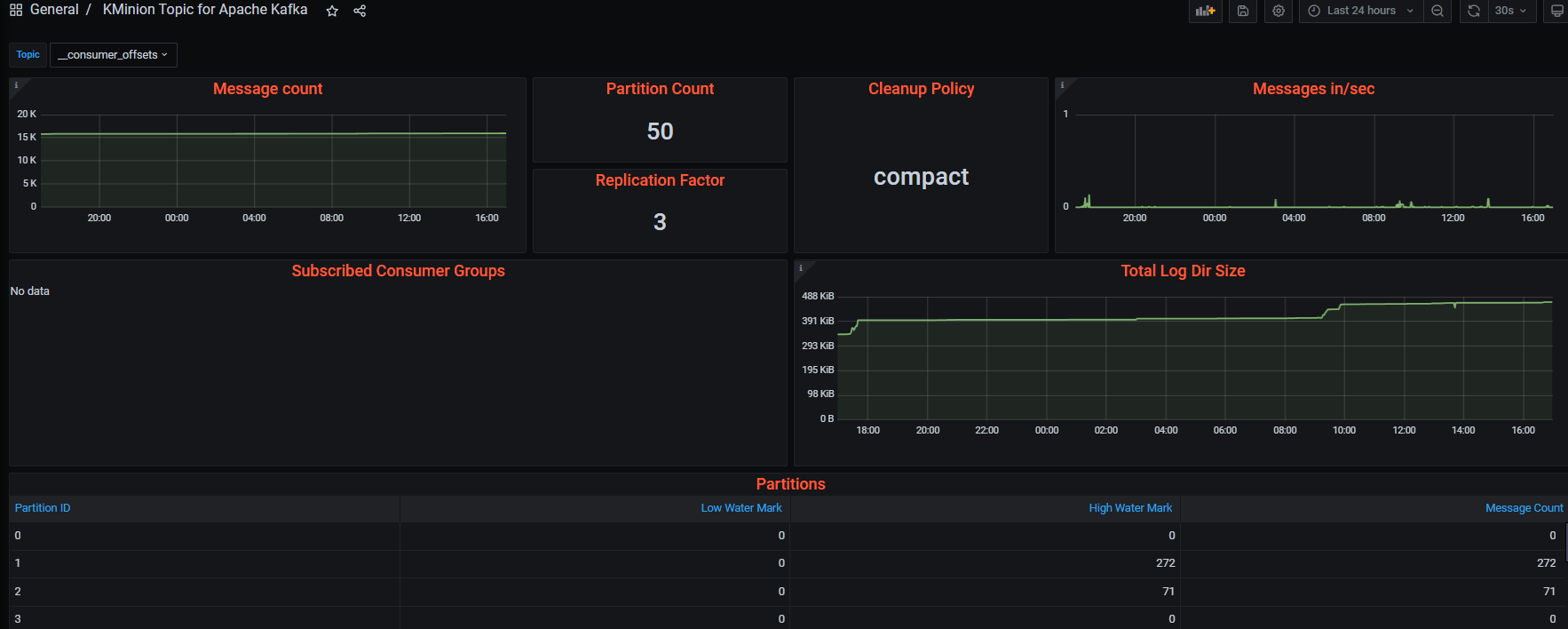Viewport: 1568px width, 629px height.
Task: Click the compact cleanup policy value
Action: tap(921, 177)
